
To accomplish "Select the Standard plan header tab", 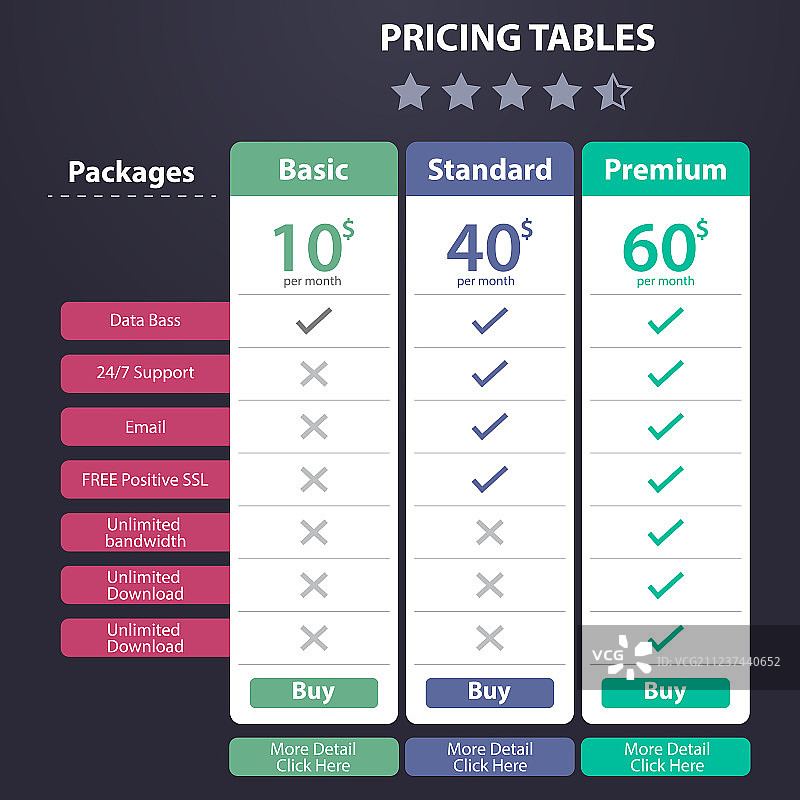I will pyautogui.click(x=489, y=169).
